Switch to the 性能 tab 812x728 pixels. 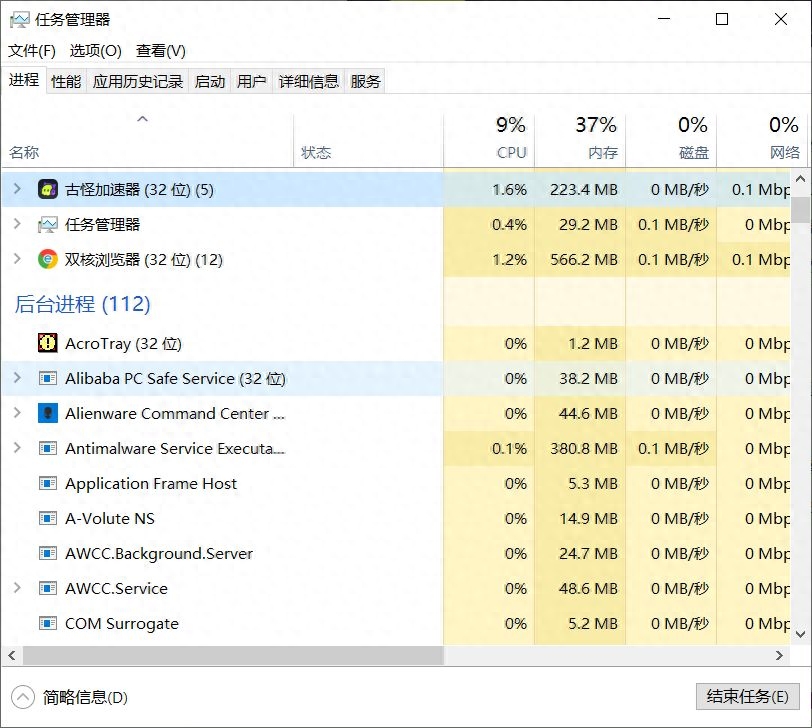64,81
